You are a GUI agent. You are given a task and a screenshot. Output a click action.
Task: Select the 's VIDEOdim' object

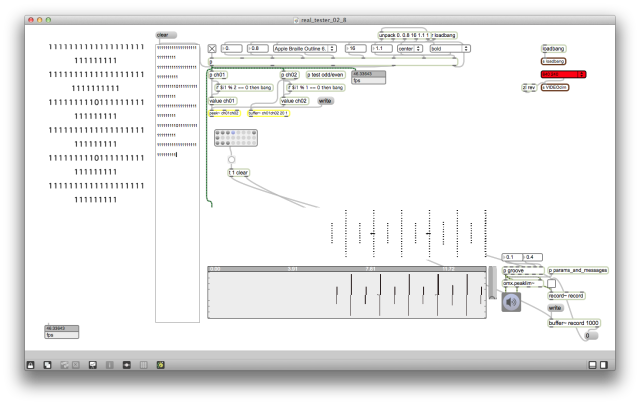[x=555, y=87]
